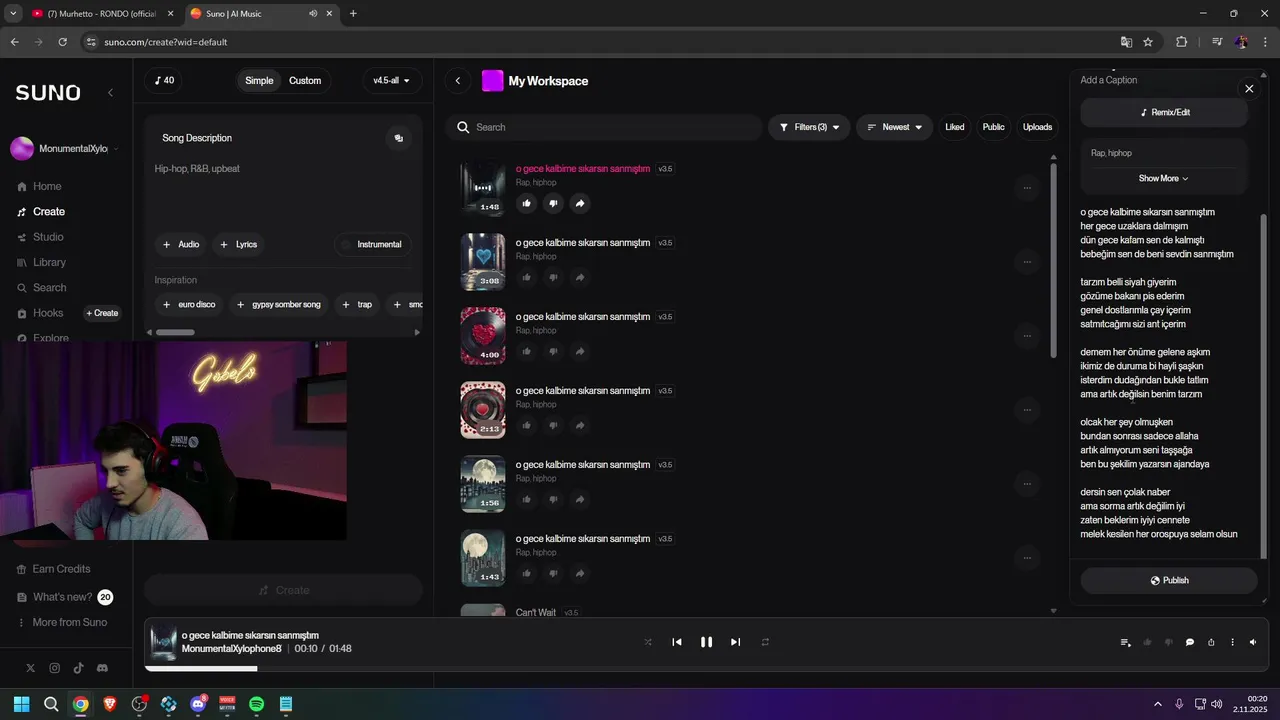Toggle repeat in the player bar
Image resolution: width=1280 pixels, height=720 pixels.
765,642
